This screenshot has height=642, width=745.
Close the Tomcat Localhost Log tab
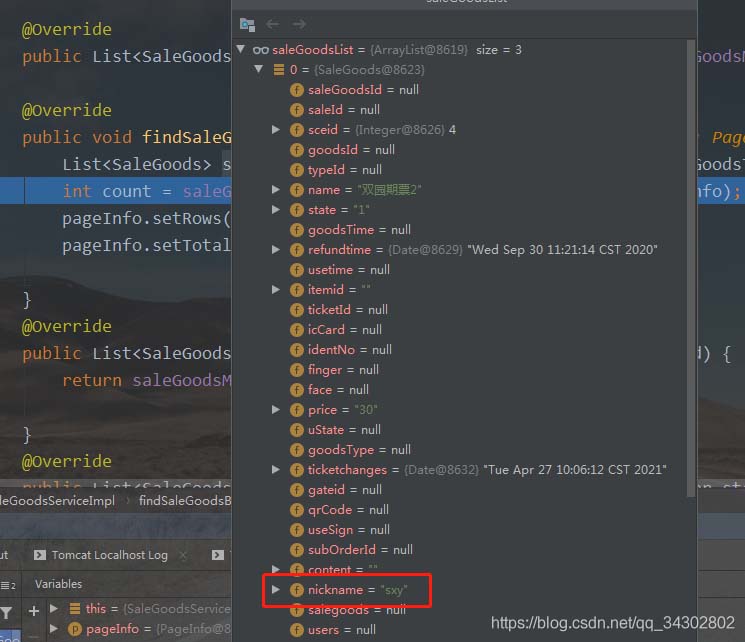[x=183, y=555]
